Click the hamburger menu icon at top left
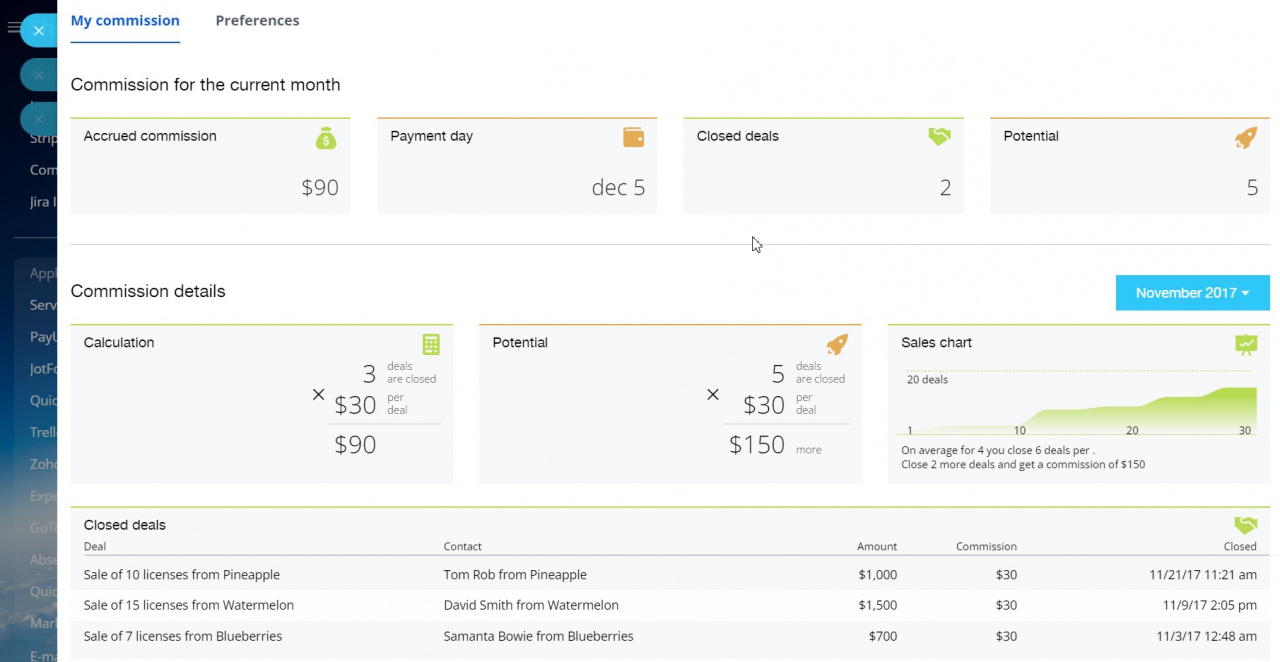The width and height of the screenshot is (1280, 662). coord(13,28)
